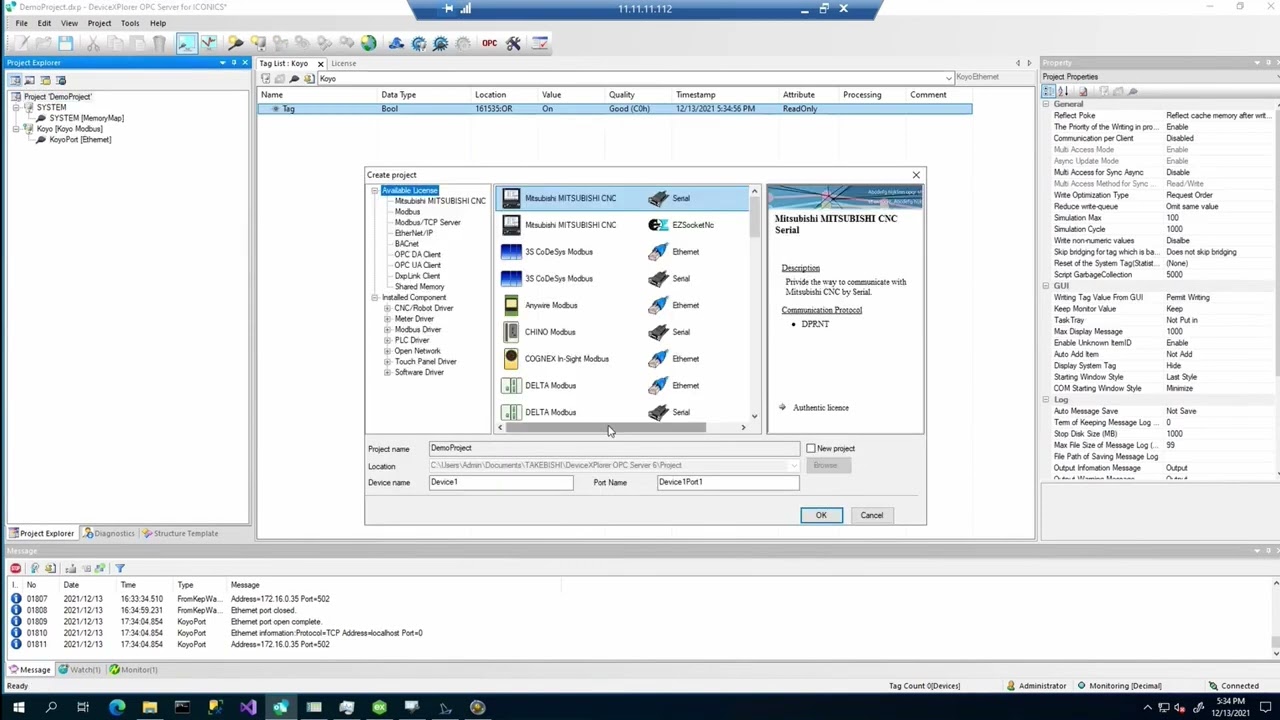Select the Anywire Modbus driver icon
This screenshot has height=720, width=1280.
pos(511,305)
